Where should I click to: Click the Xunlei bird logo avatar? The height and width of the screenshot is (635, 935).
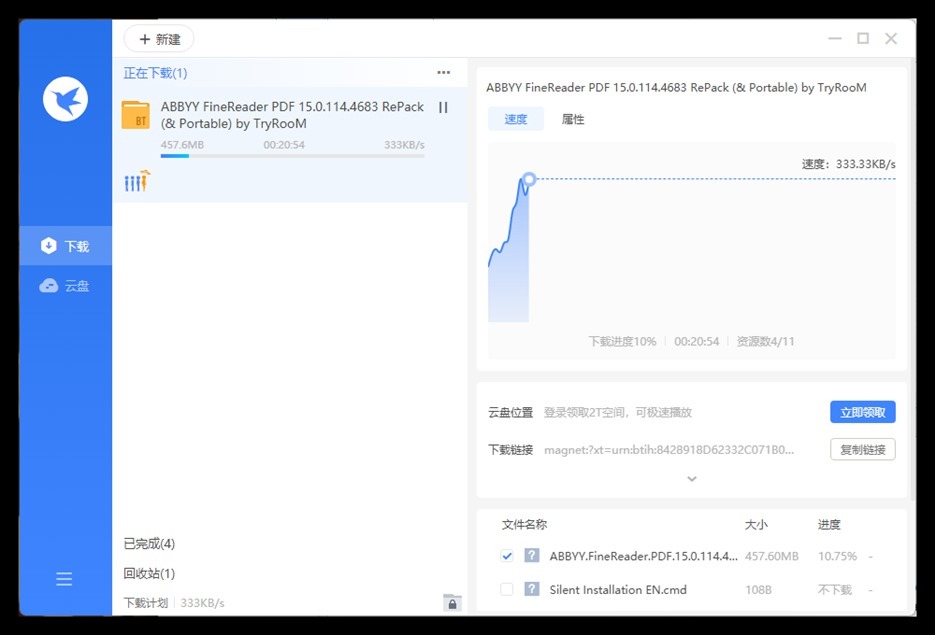pyautogui.click(x=65, y=99)
